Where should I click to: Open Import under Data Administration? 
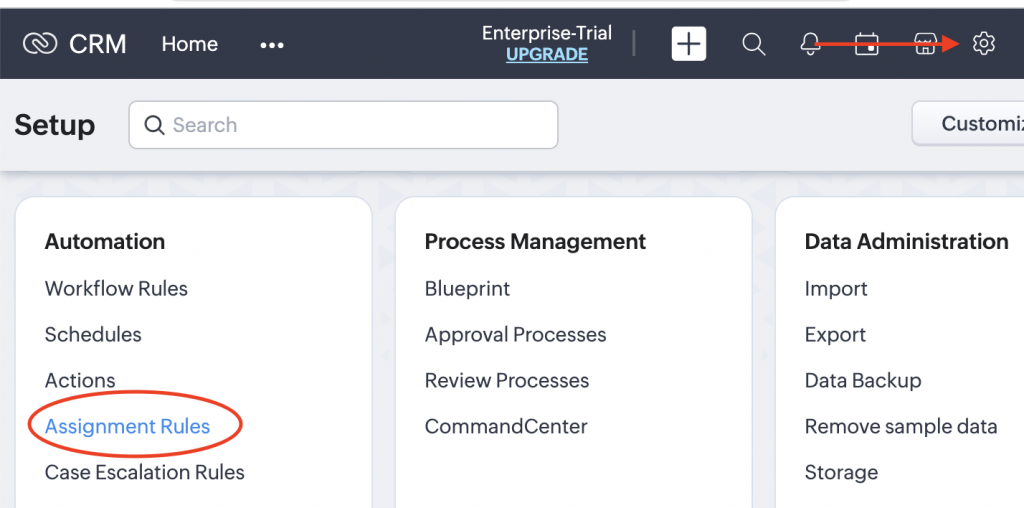tap(836, 289)
